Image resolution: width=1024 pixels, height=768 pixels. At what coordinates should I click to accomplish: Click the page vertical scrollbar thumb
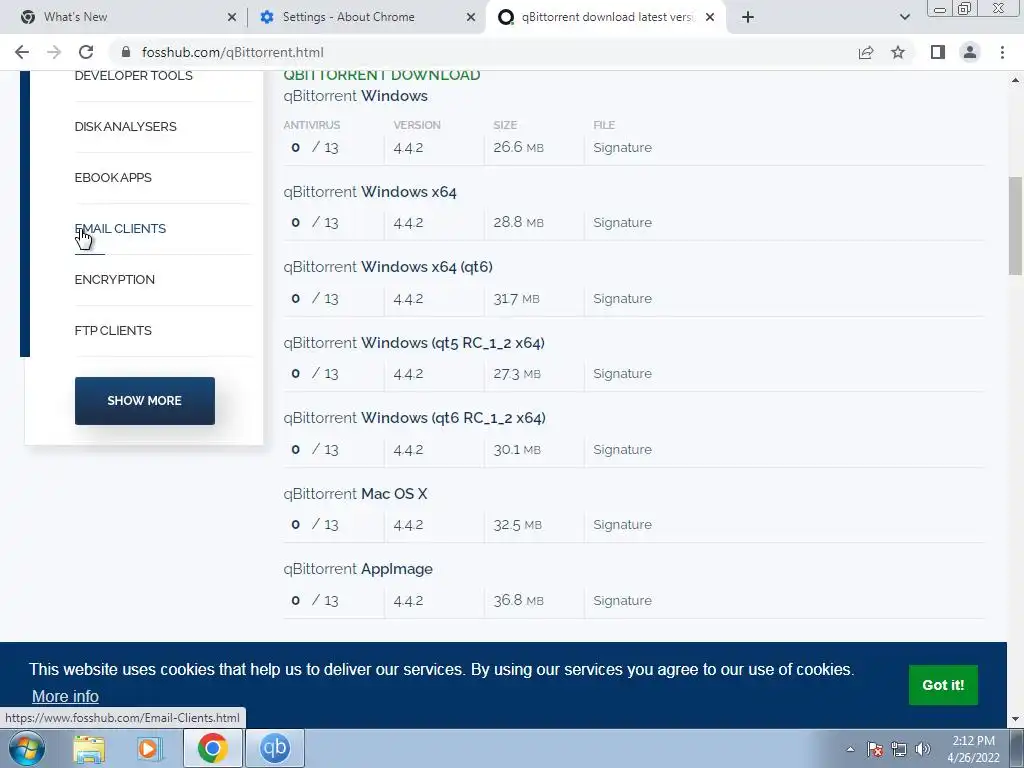click(1015, 226)
